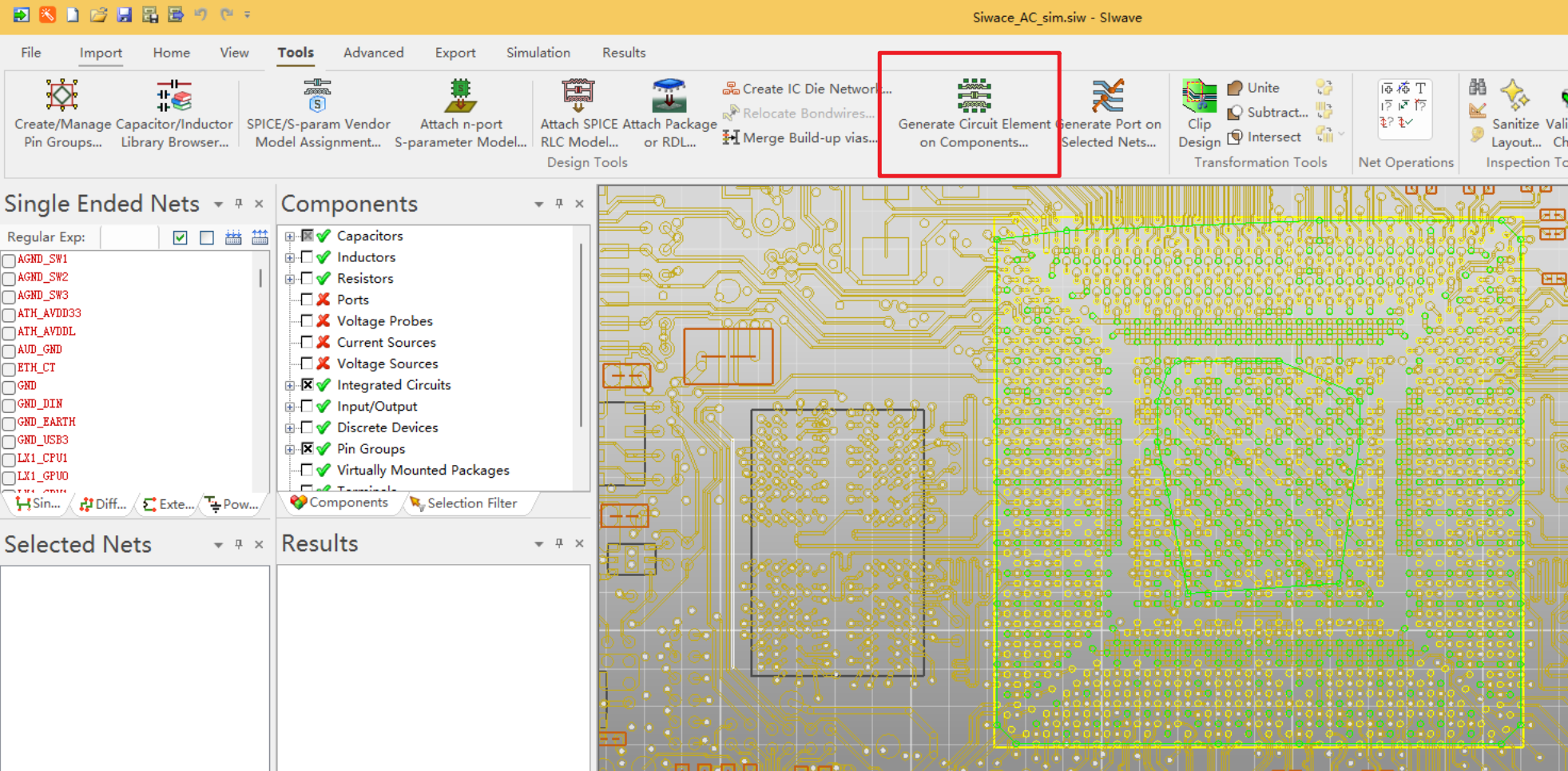Click the Unite transformation button
This screenshot has width=1568, height=771.
pos(1253,88)
